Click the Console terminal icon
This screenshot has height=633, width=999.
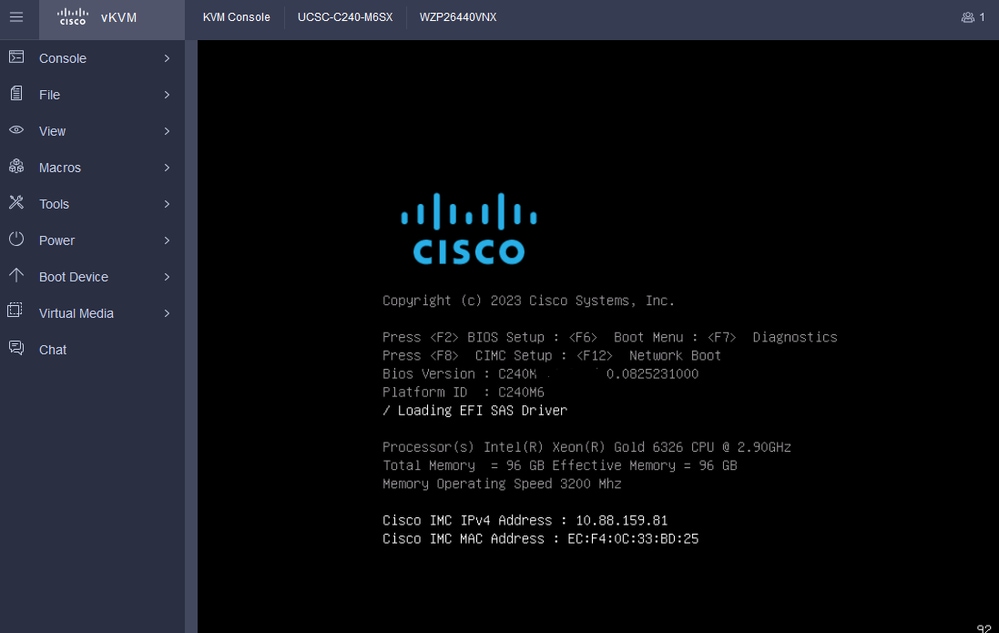[x=17, y=57]
